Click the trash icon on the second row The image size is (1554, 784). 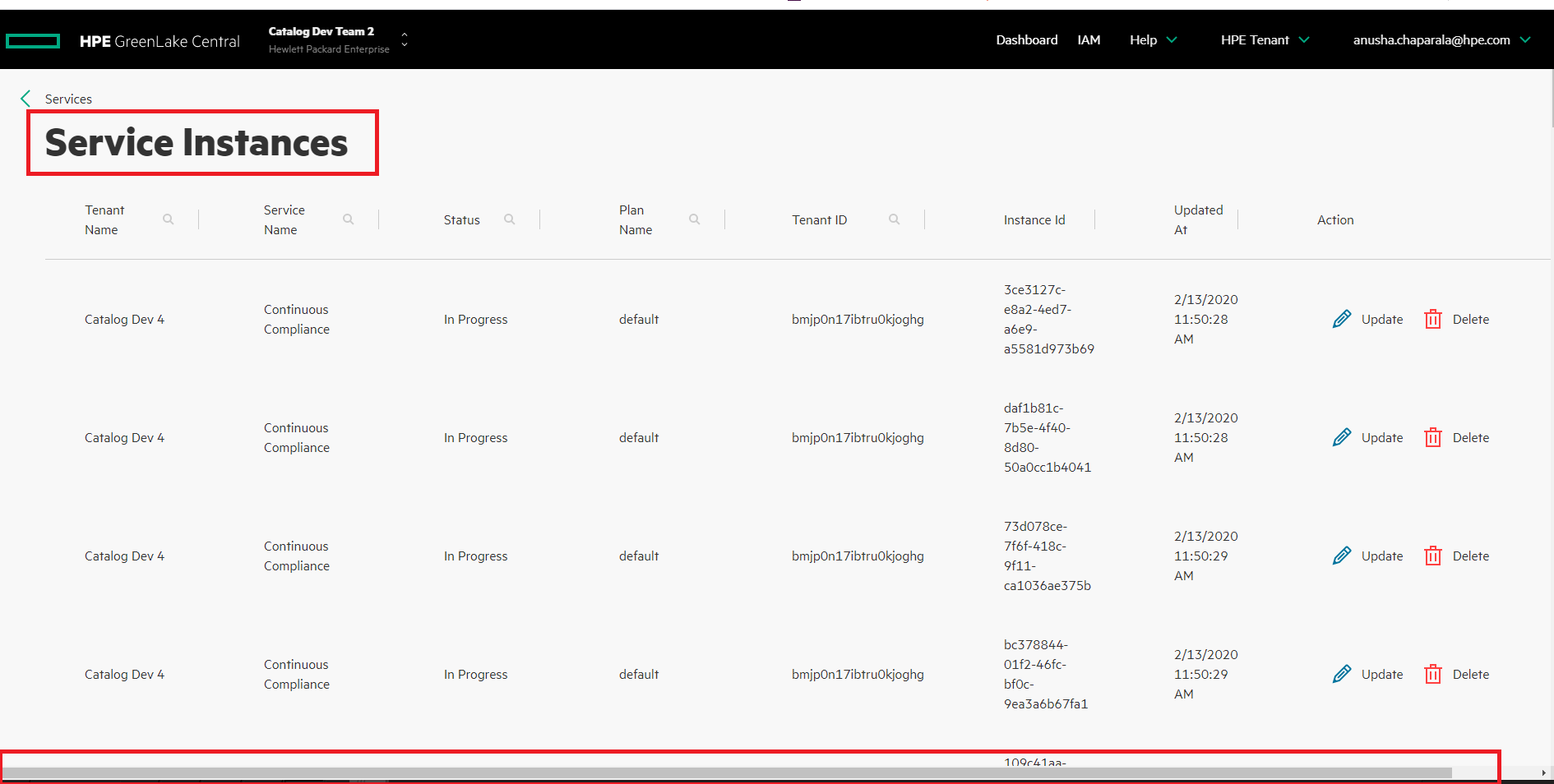(1433, 437)
